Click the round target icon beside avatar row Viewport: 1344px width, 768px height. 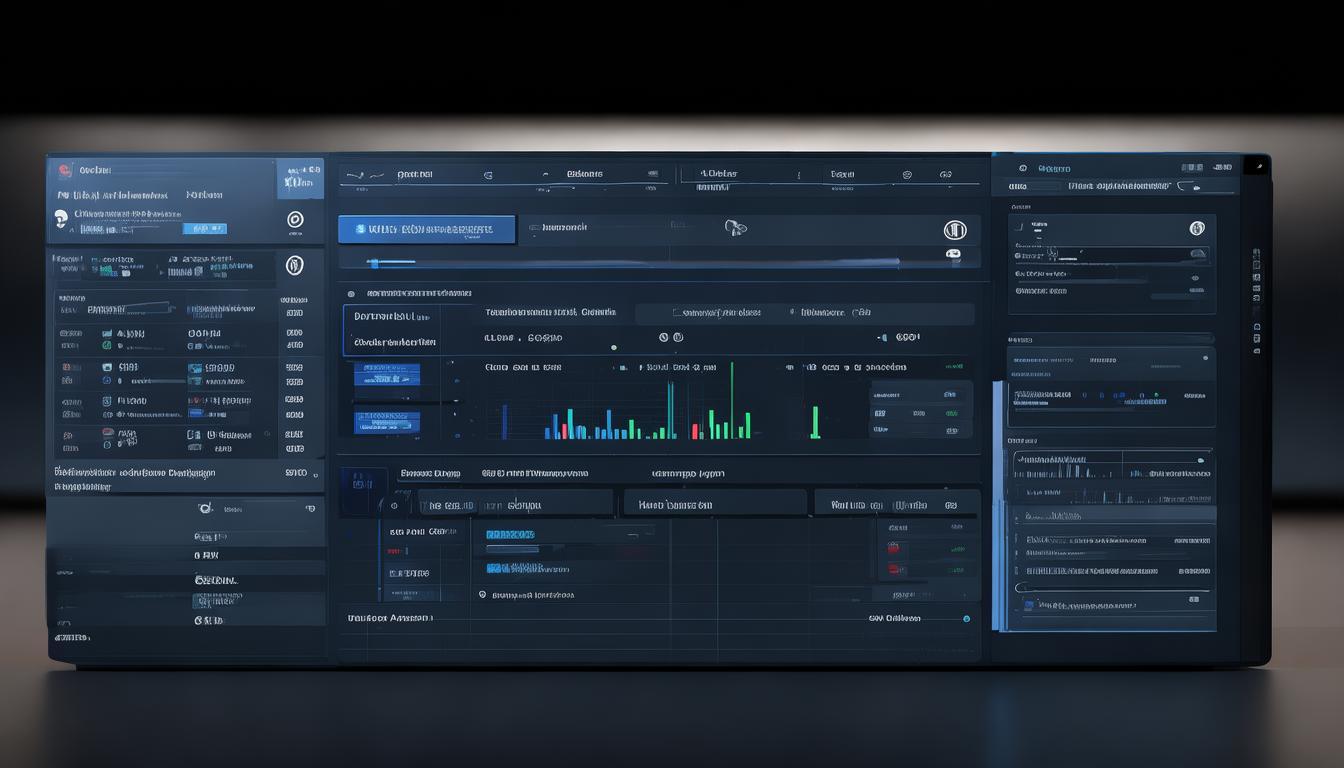[295, 219]
